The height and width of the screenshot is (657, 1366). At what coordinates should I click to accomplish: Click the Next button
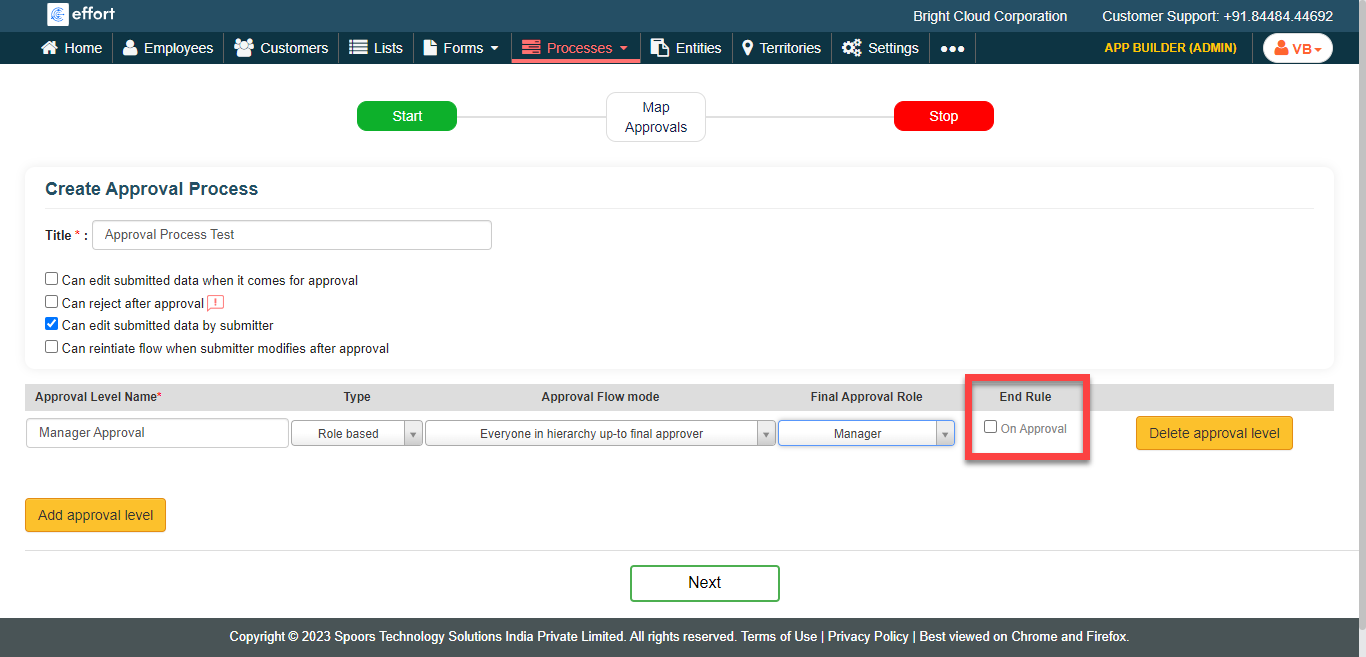(704, 583)
